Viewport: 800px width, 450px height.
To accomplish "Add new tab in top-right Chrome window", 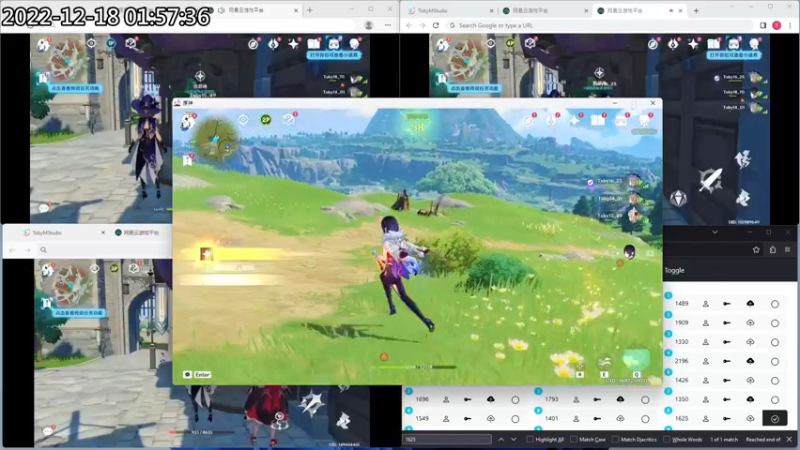I will pos(696,10).
